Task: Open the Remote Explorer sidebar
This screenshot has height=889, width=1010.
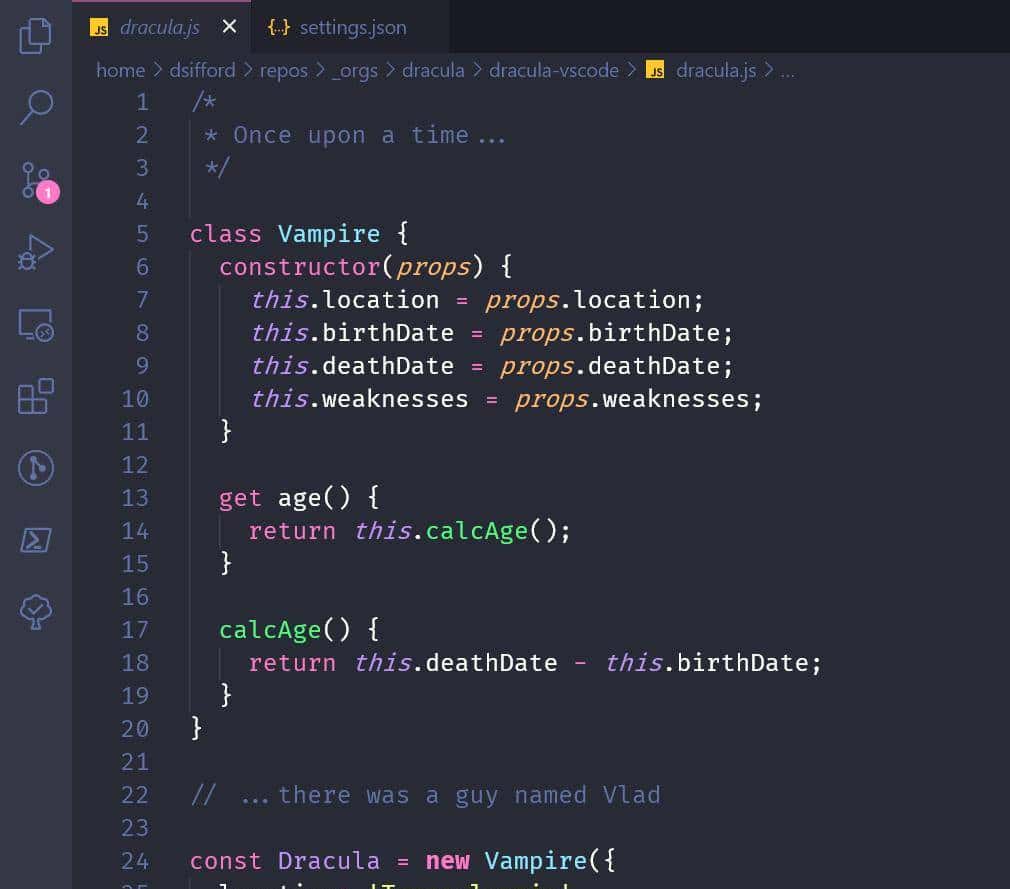Action: 35,323
